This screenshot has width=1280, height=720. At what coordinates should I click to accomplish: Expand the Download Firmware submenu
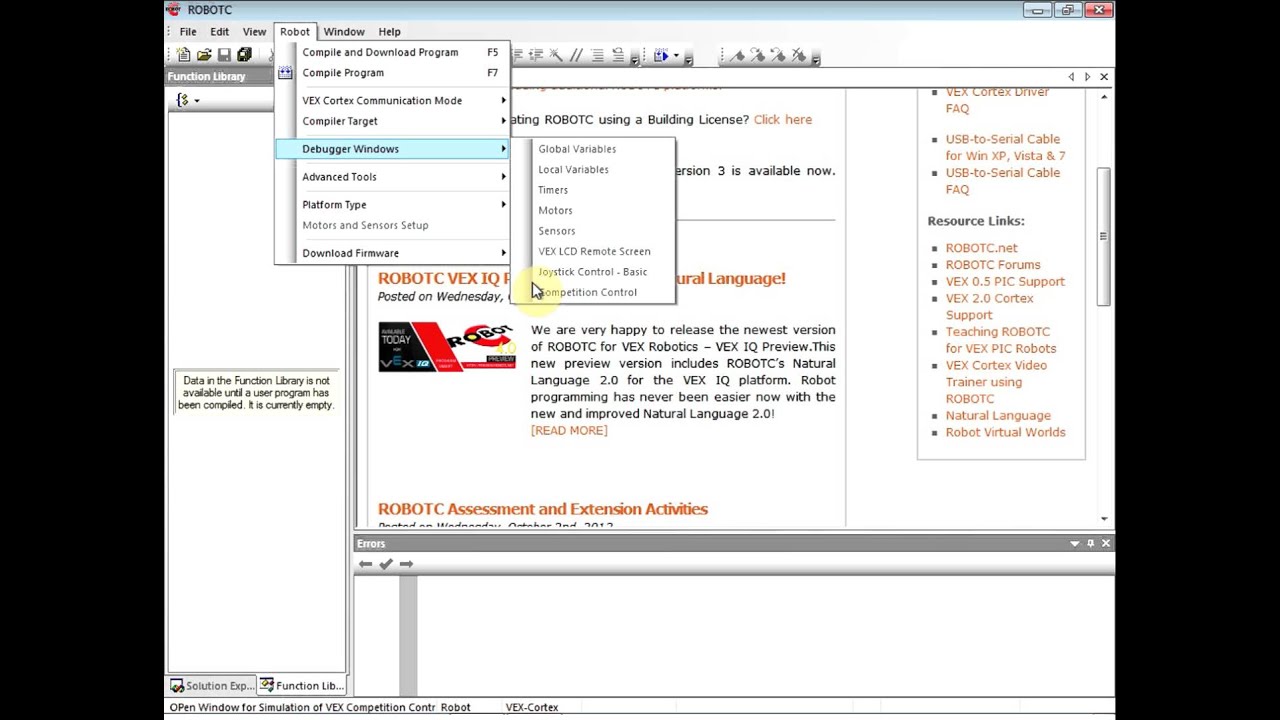click(392, 253)
